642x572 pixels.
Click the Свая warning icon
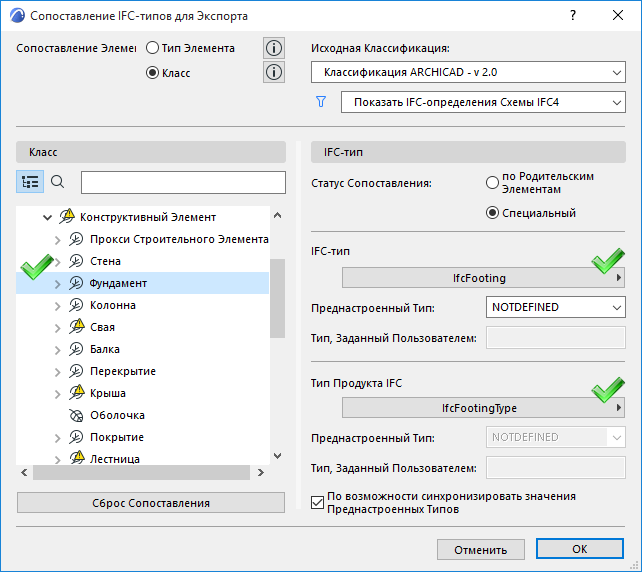pos(77,327)
